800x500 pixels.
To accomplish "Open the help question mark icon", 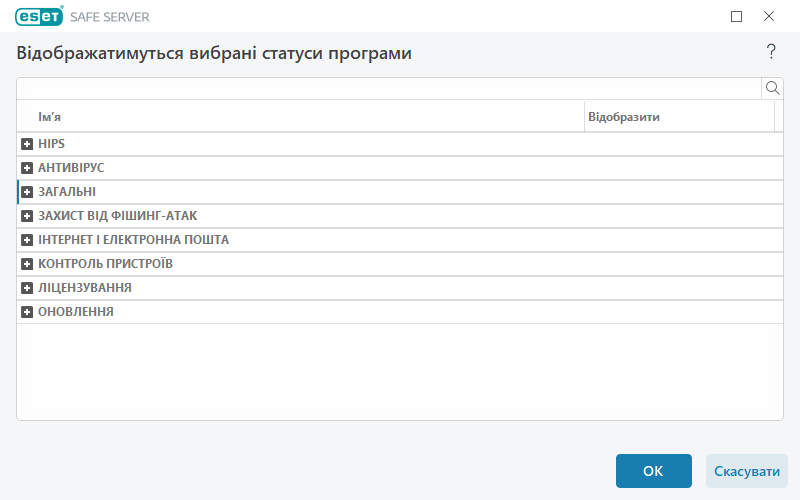I will pos(771,52).
